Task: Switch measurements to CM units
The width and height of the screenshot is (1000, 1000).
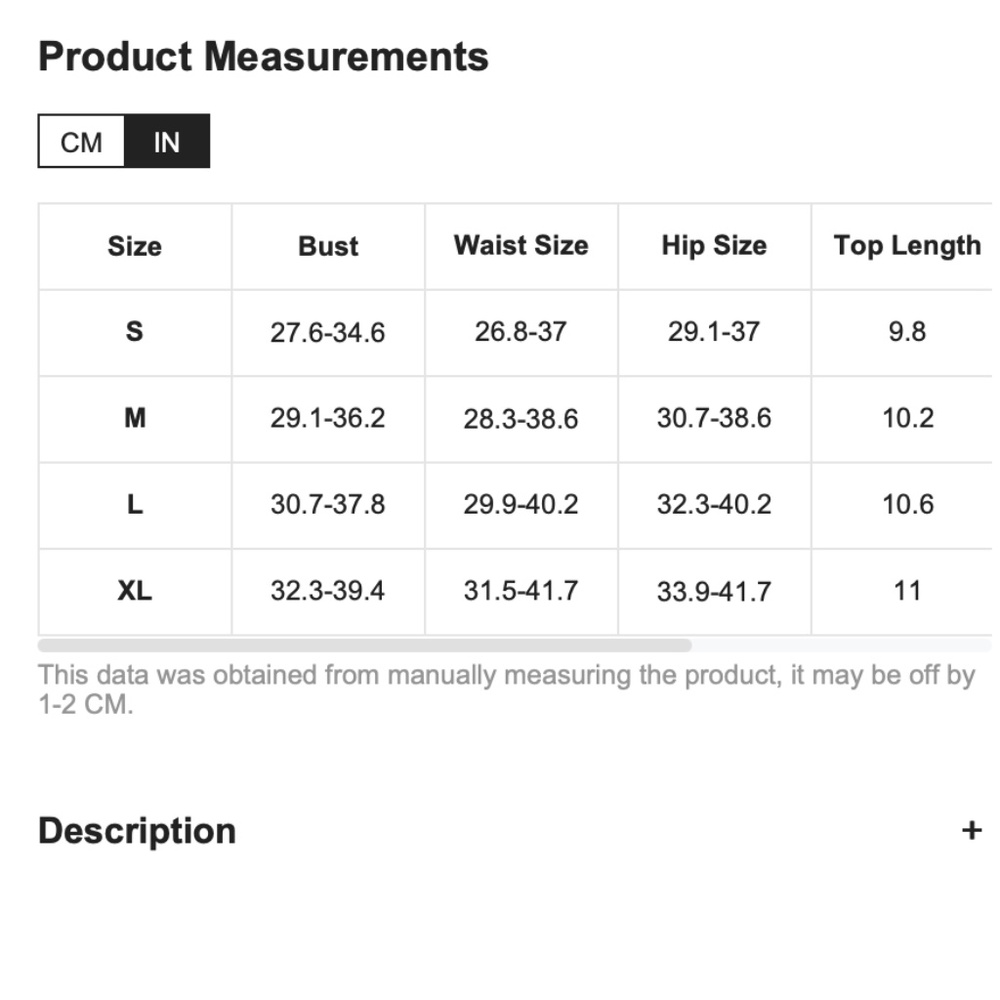Action: coord(82,142)
